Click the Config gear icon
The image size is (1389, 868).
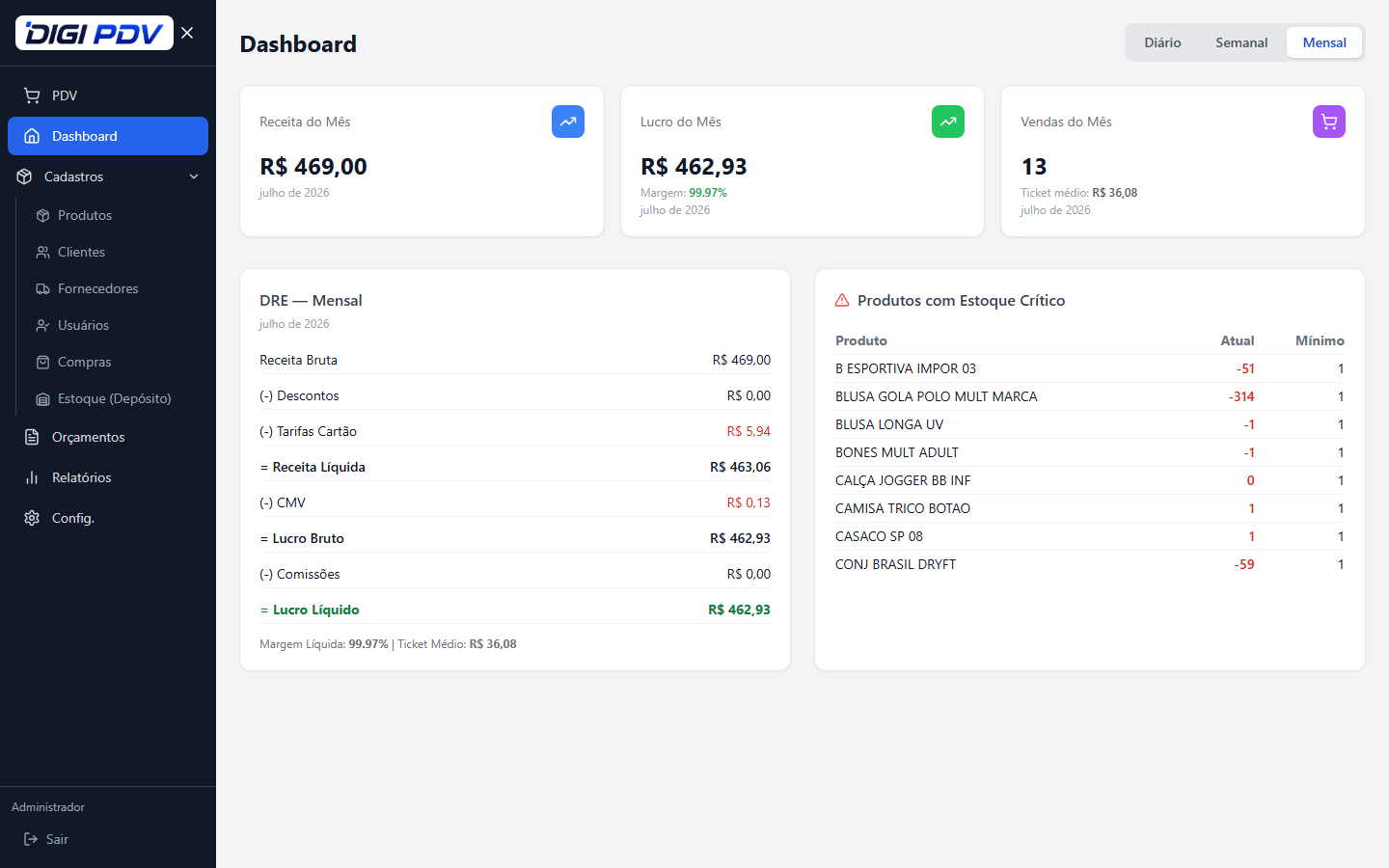(32, 518)
